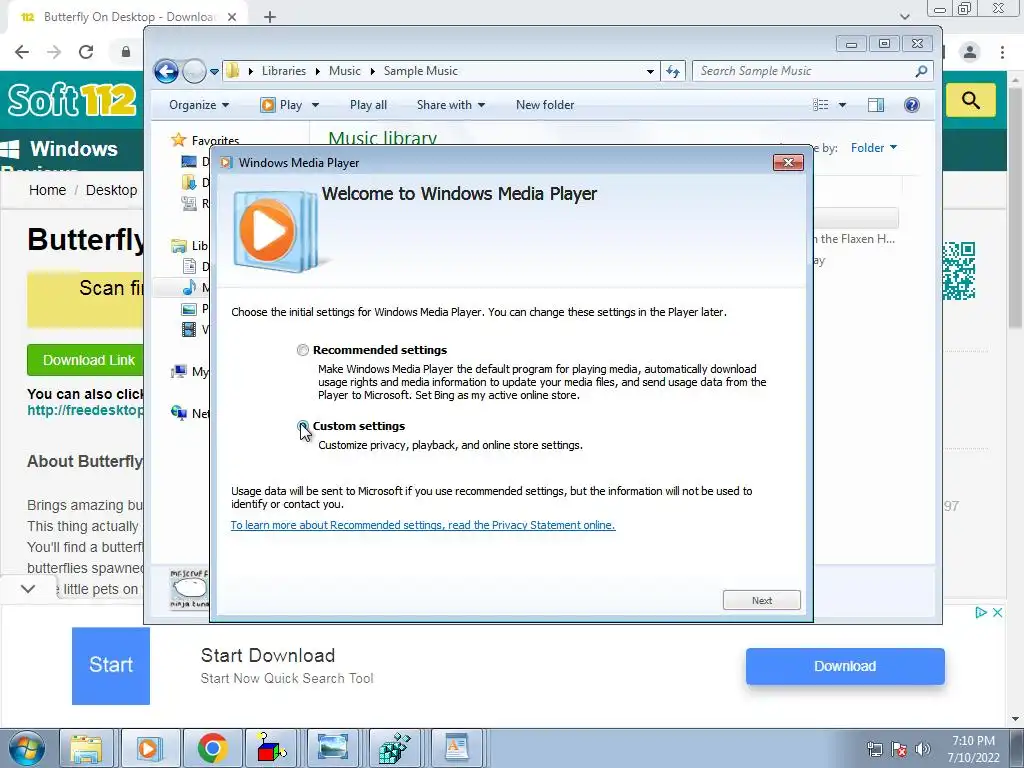Click Desktop in the page breadcrumb

click(x=112, y=190)
